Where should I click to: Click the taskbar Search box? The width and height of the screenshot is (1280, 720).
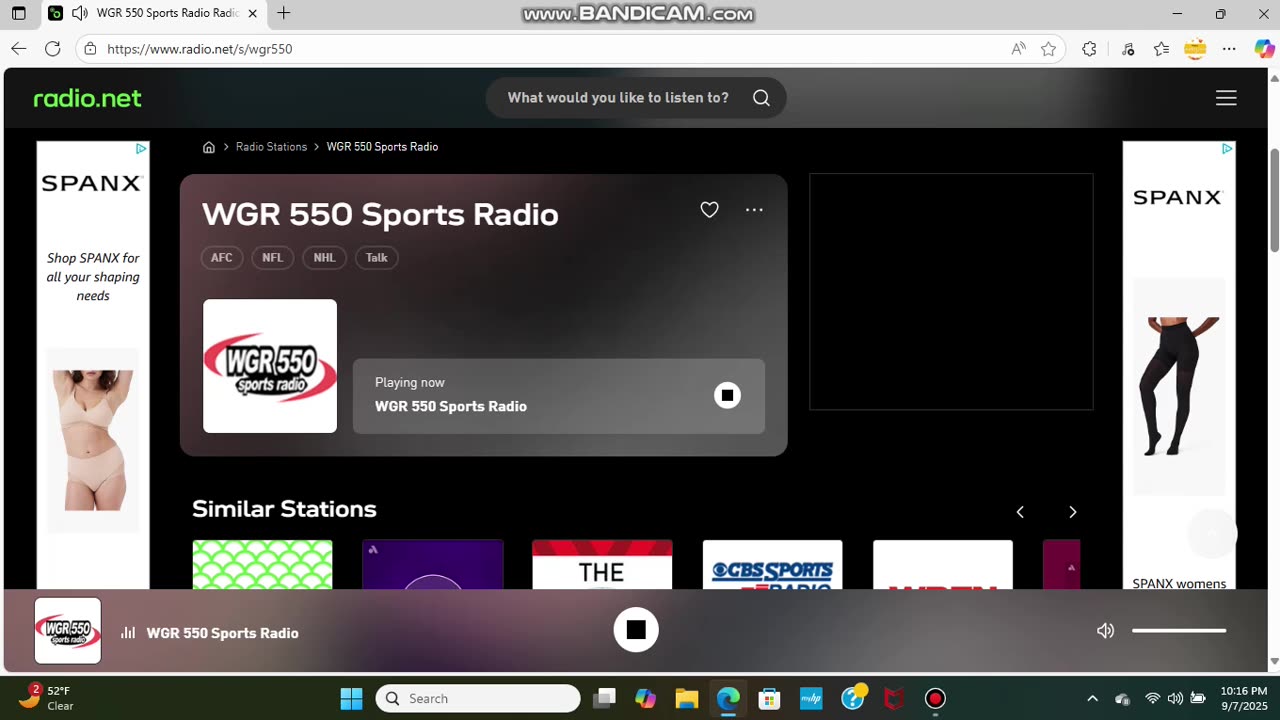(x=478, y=698)
